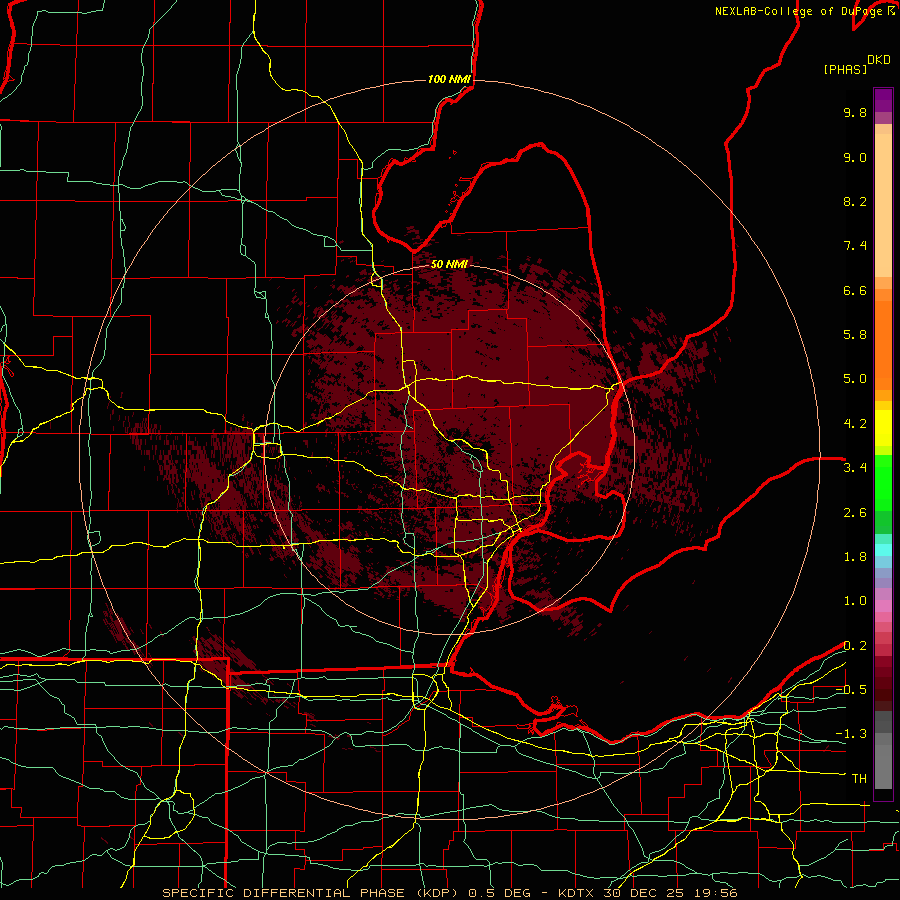900x900 pixels.
Task: Click the -1.3 scale value
Action: click(x=851, y=734)
